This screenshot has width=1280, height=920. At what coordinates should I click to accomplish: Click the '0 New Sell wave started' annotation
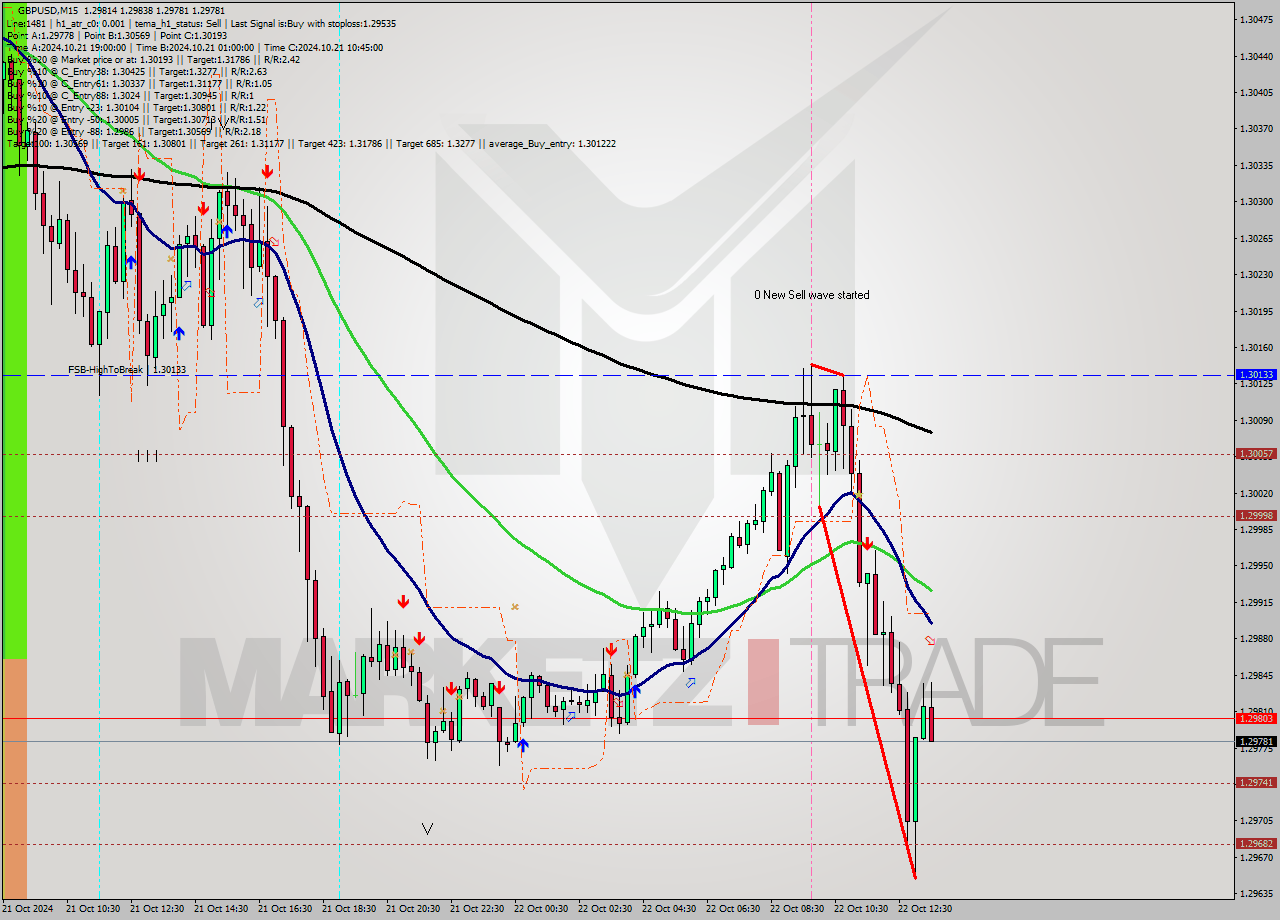coord(812,295)
